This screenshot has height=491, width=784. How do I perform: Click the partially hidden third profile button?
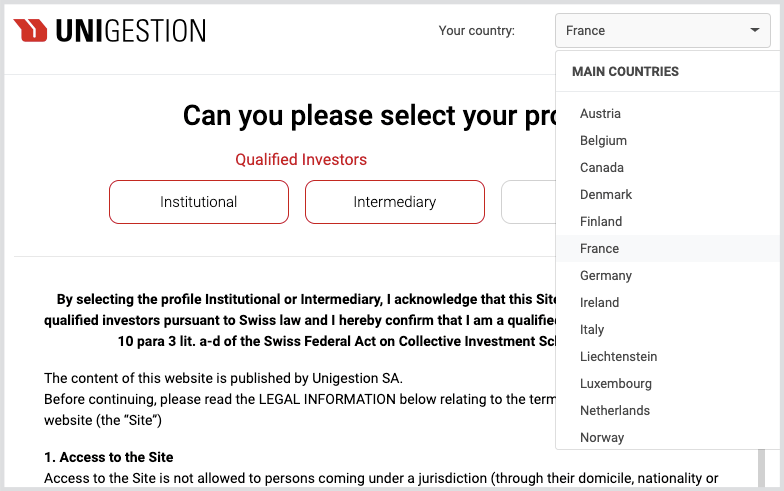(x=528, y=202)
